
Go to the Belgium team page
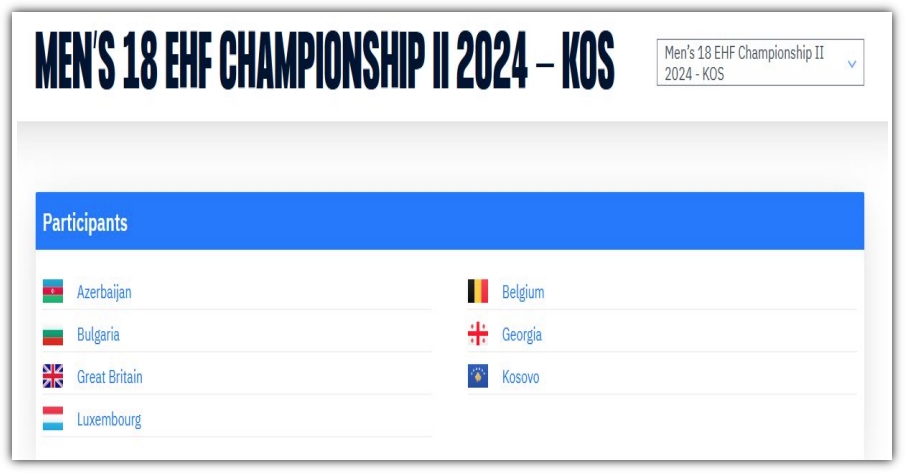coord(523,292)
